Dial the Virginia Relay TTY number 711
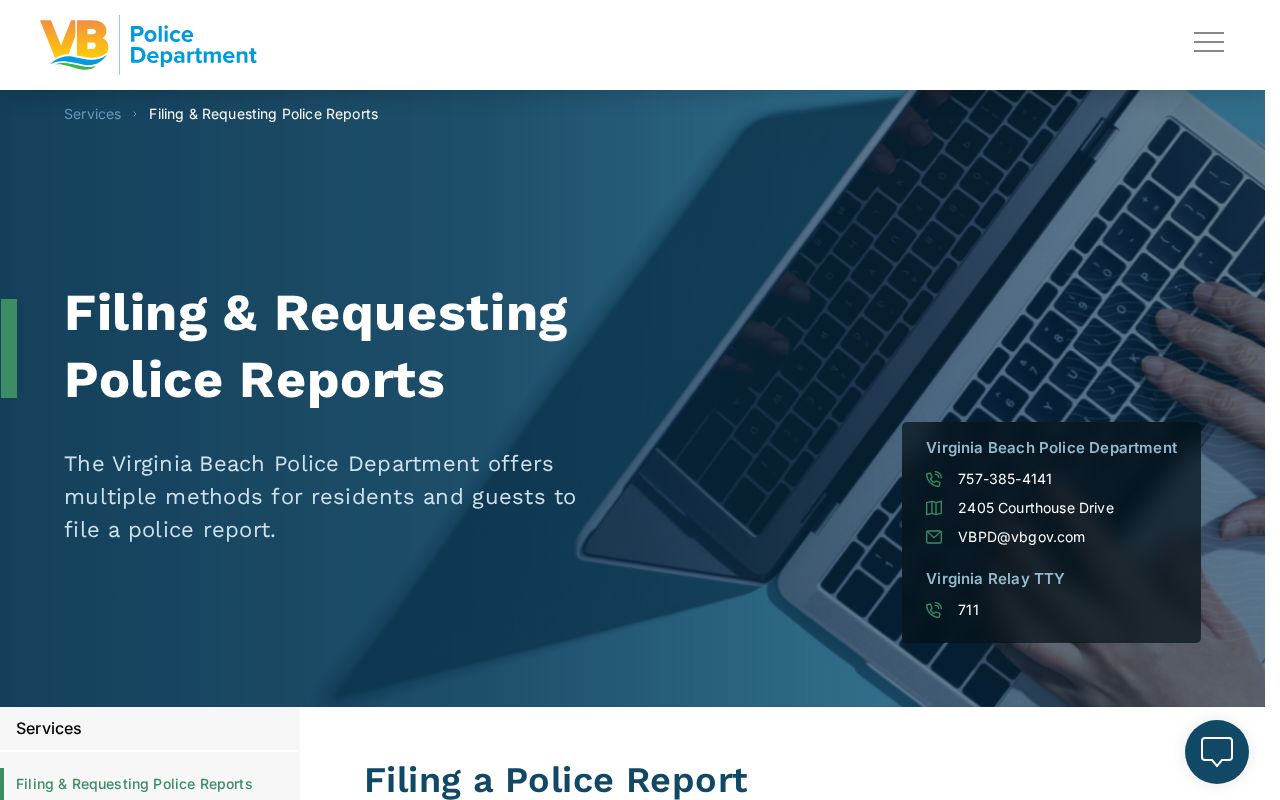Image resolution: width=1280 pixels, height=800 pixels. tap(968, 610)
